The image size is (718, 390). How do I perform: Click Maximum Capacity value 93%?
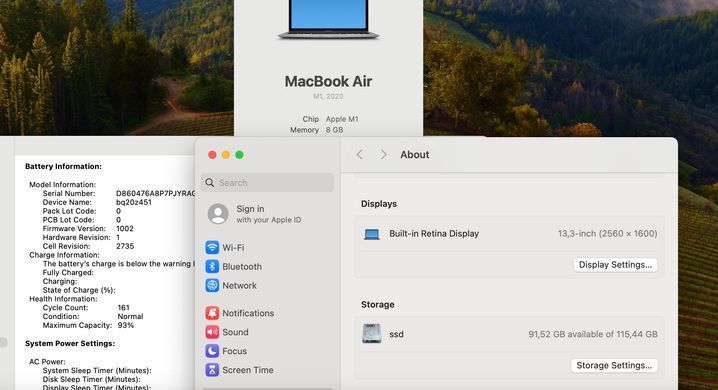(125, 325)
